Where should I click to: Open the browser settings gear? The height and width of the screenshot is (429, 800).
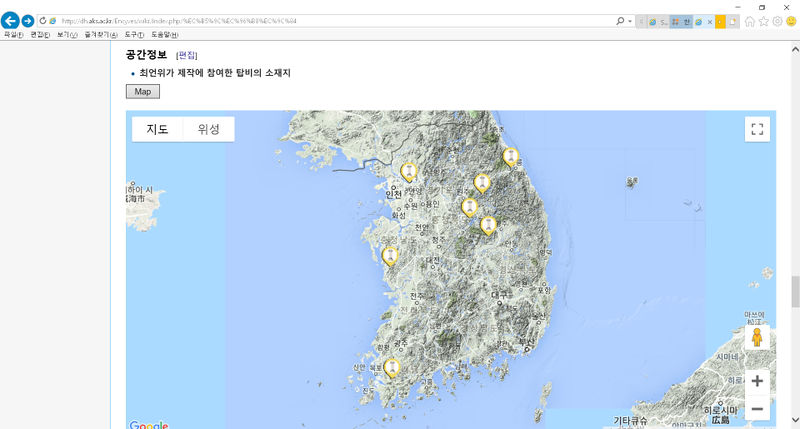point(777,21)
